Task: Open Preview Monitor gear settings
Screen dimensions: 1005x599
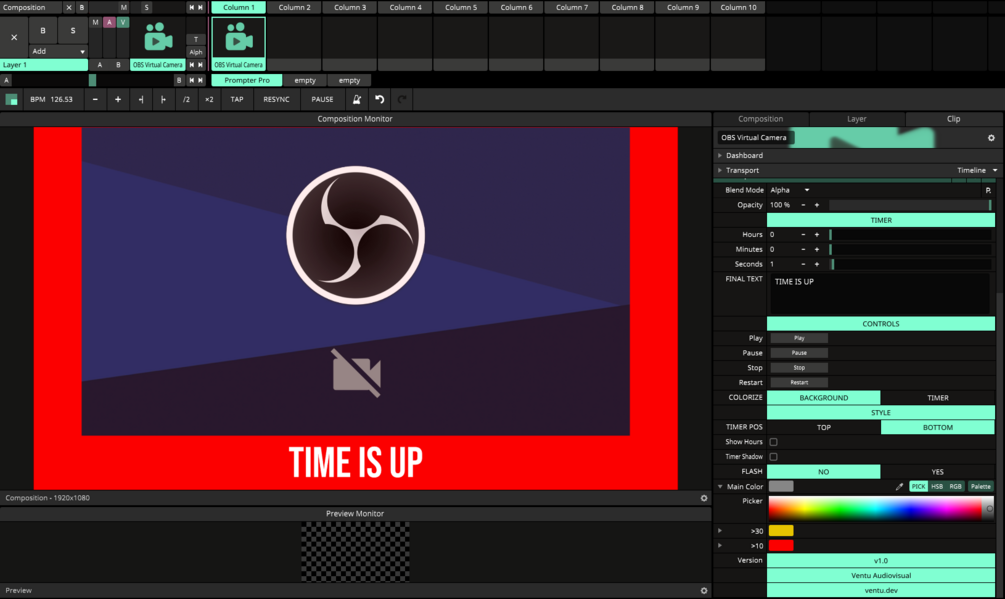Action: coord(704,591)
